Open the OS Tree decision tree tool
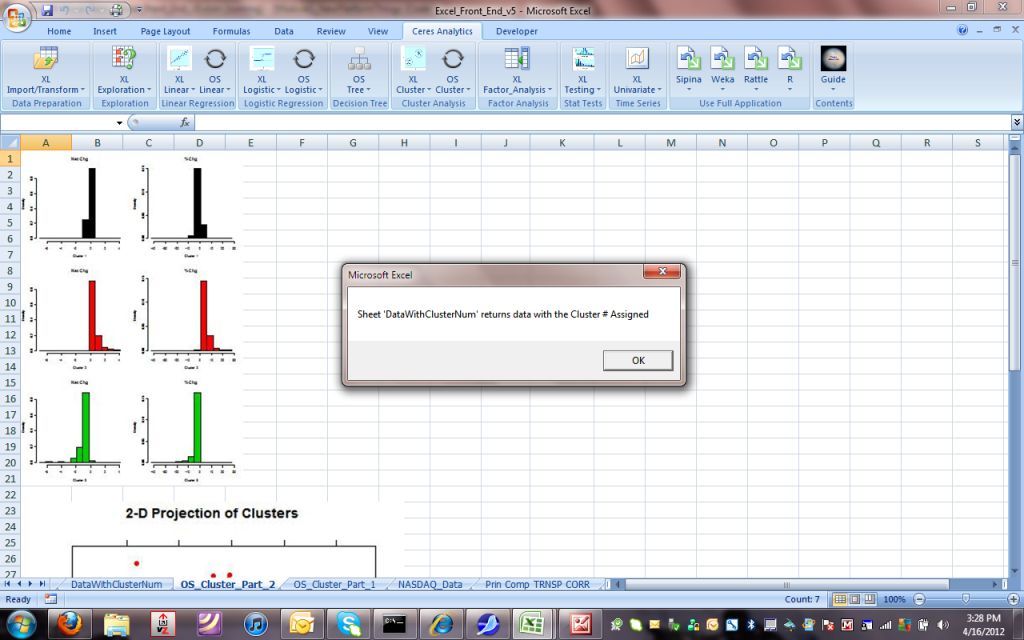Viewport: 1024px width, 640px height. coord(359,70)
